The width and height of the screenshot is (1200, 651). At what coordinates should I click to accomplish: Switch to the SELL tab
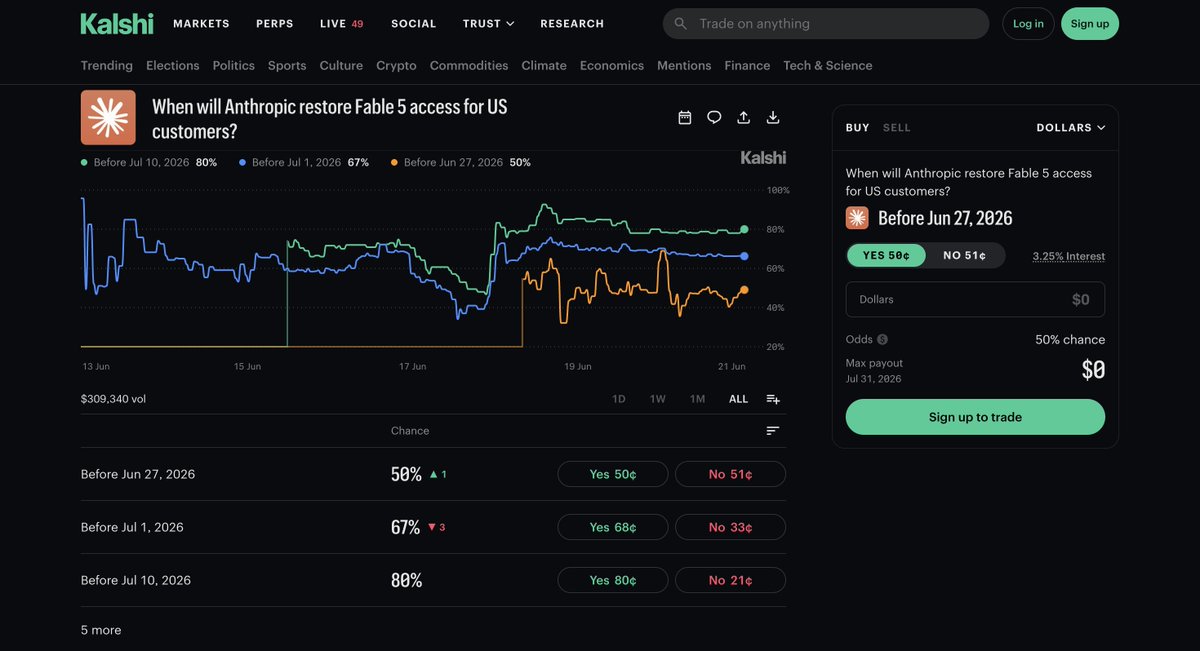point(897,128)
